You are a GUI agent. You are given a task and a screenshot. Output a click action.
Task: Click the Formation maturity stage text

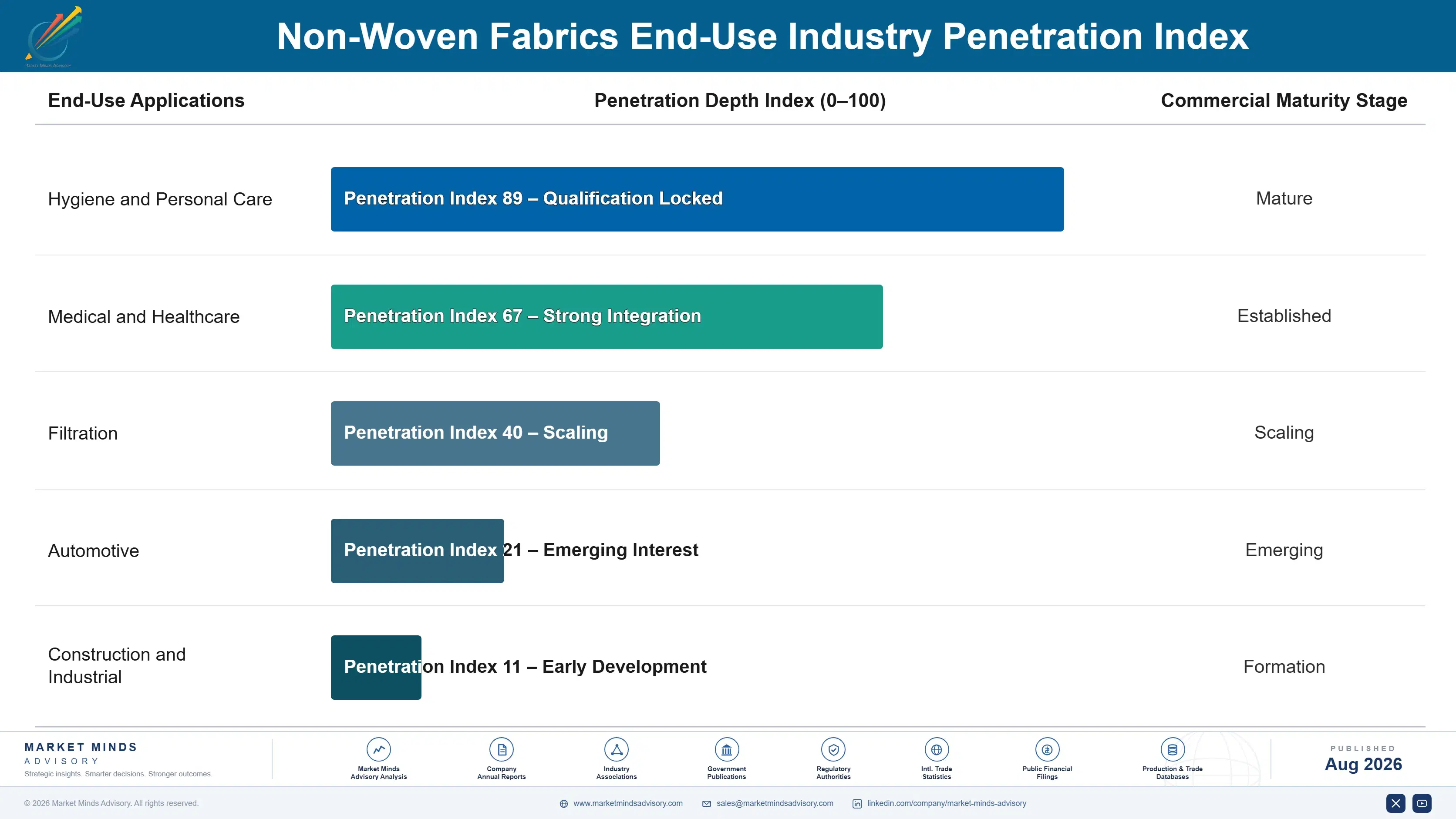[x=1284, y=667]
